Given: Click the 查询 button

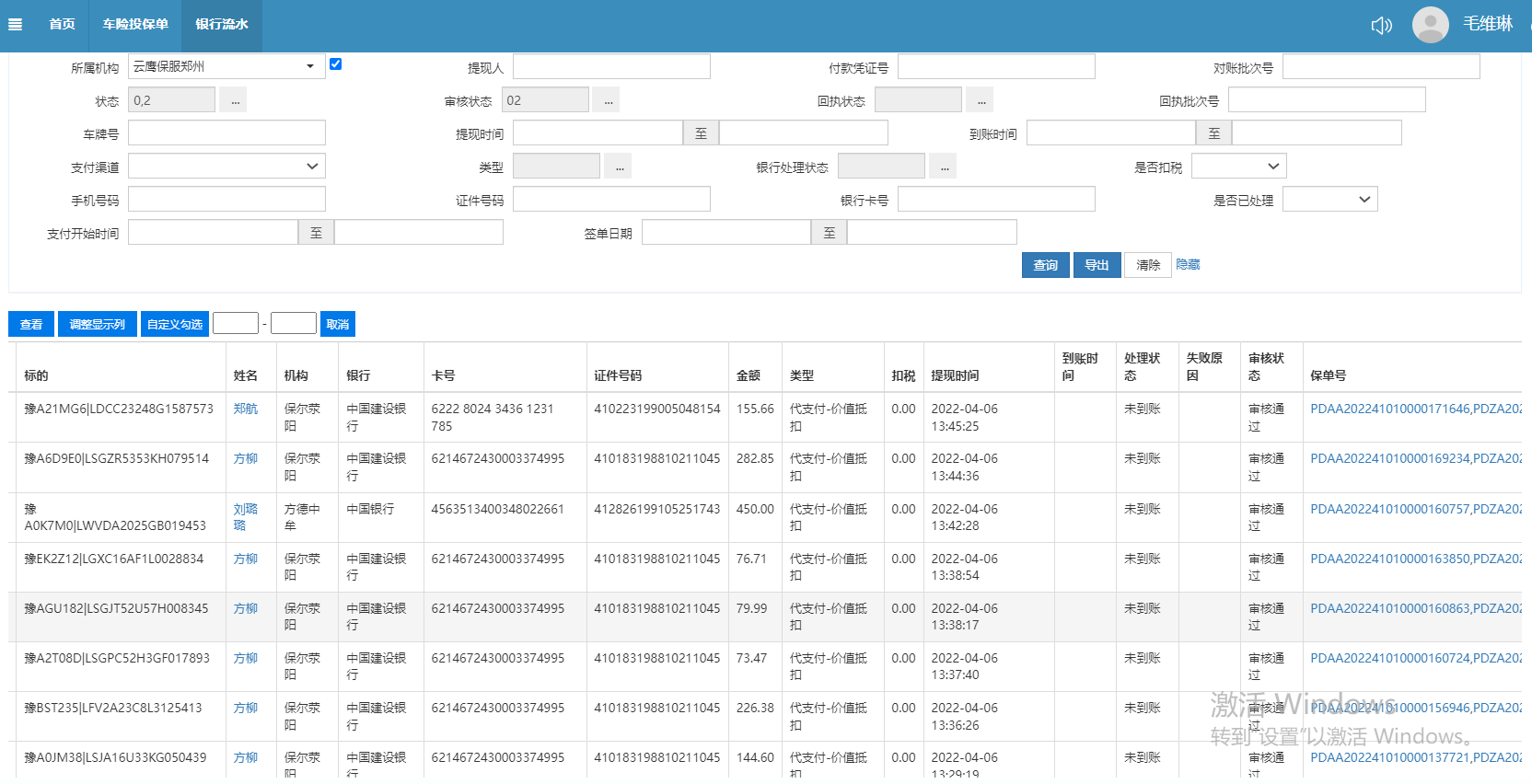Looking at the screenshot, I should tap(1045, 265).
